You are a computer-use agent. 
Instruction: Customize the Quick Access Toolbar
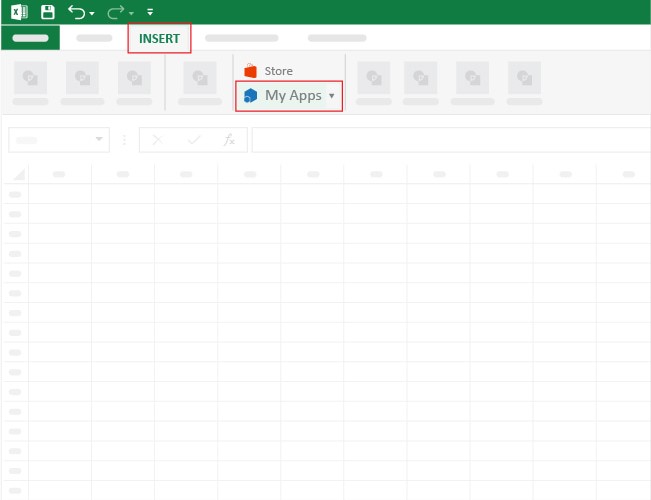(150, 12)
